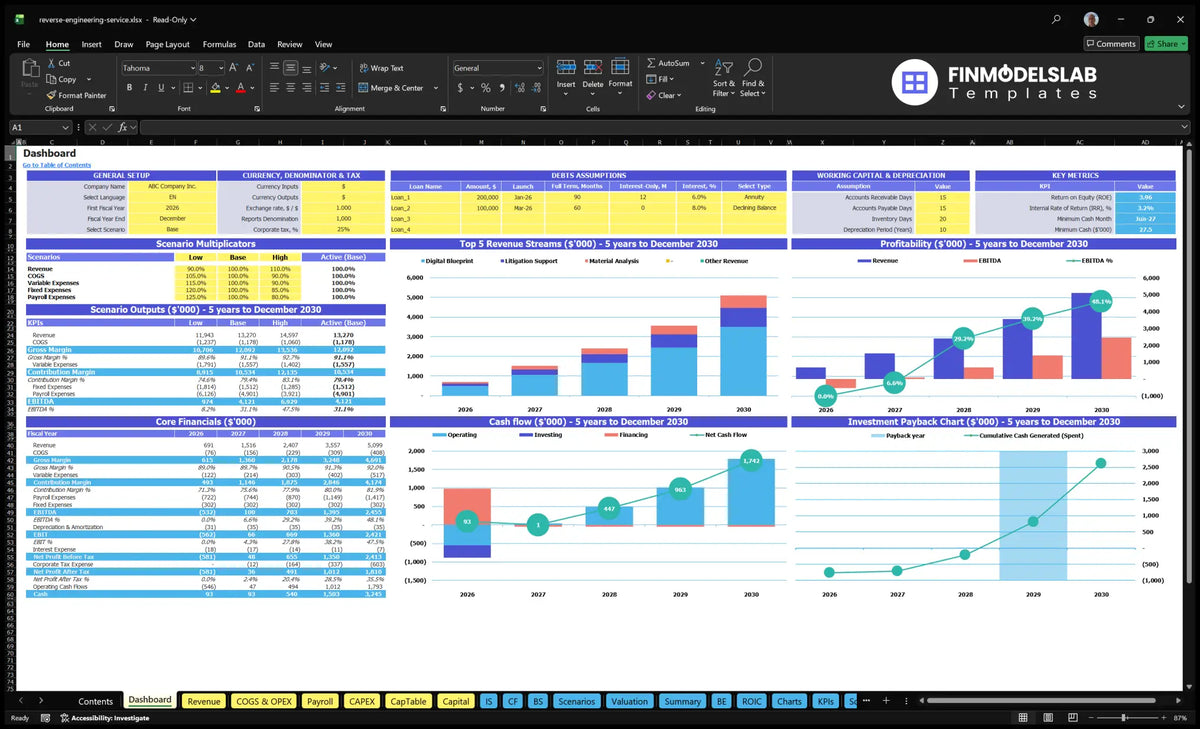Open the Data ribbon tab
Viewport: 1200px width, 729px height.
(256, 44)
